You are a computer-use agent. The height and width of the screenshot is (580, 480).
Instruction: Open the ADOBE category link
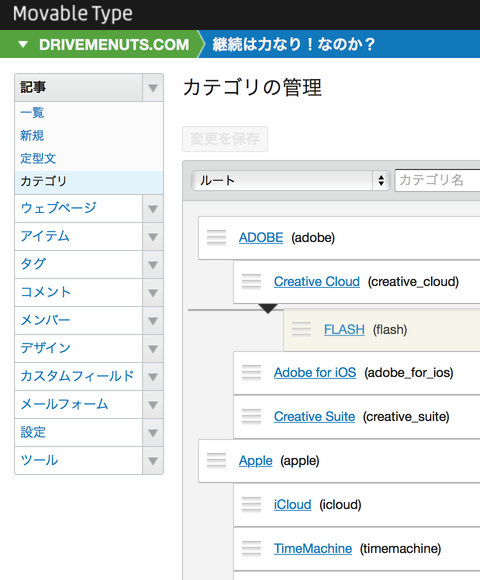pyautogui.click(x=261, y=237)
